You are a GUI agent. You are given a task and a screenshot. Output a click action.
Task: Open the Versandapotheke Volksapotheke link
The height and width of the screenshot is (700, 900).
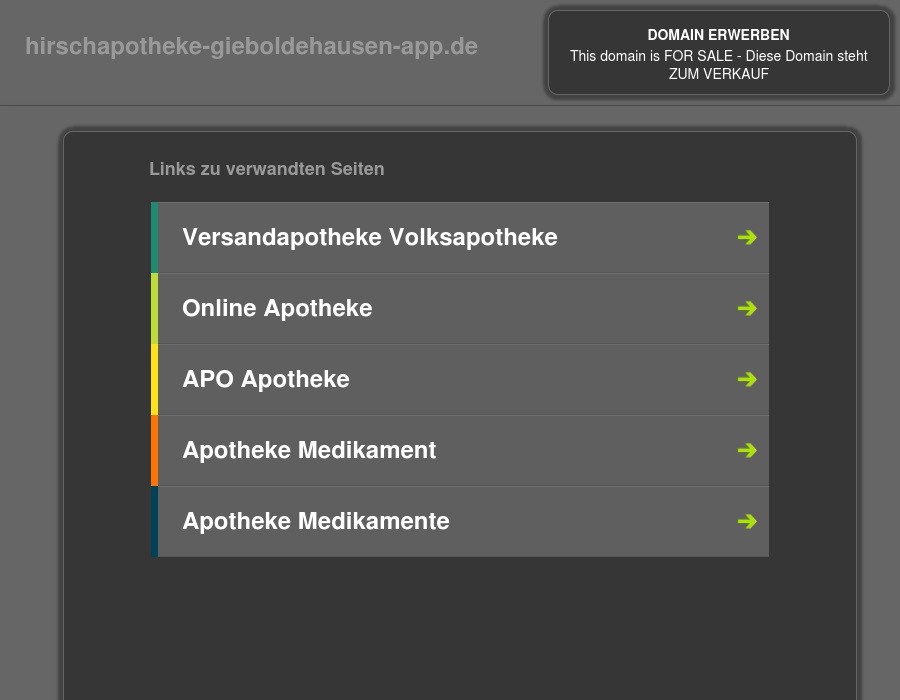click(369, 237)
